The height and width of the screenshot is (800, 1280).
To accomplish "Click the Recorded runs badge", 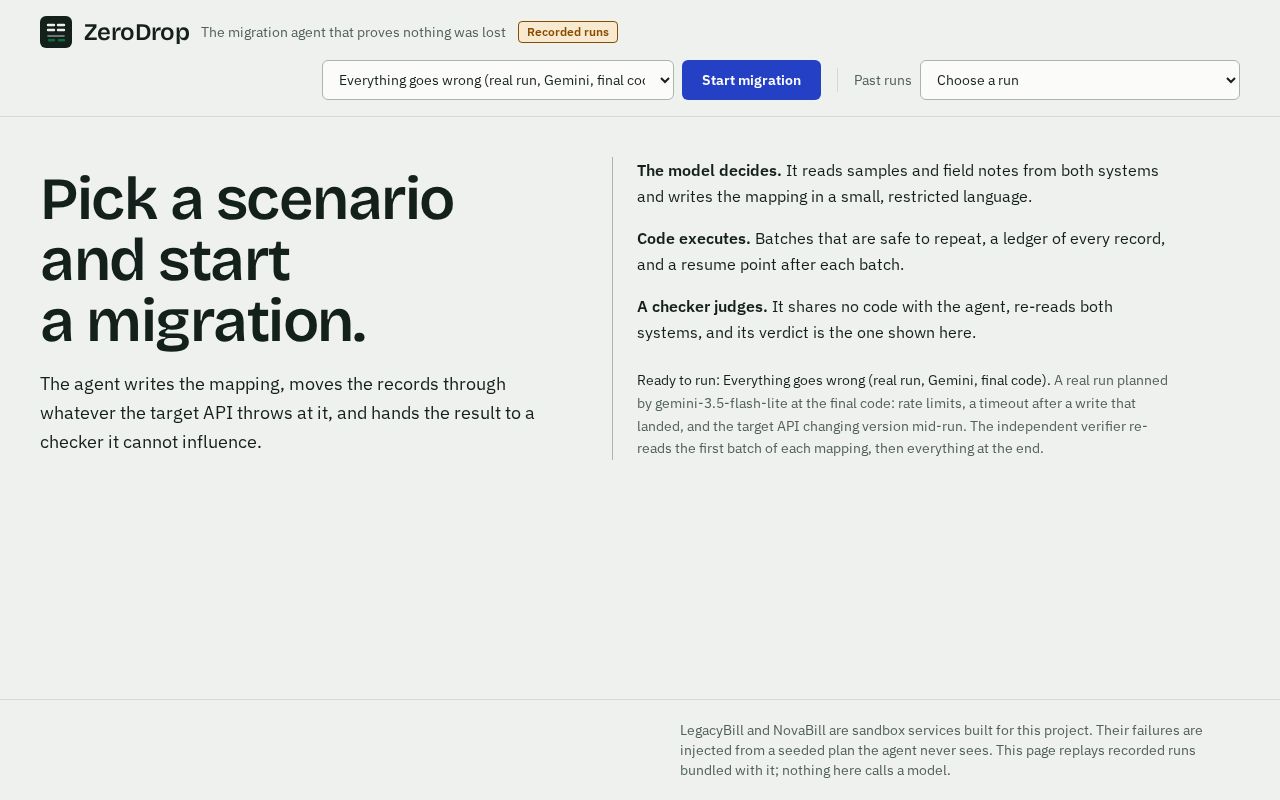I will [x=568, y=32].
